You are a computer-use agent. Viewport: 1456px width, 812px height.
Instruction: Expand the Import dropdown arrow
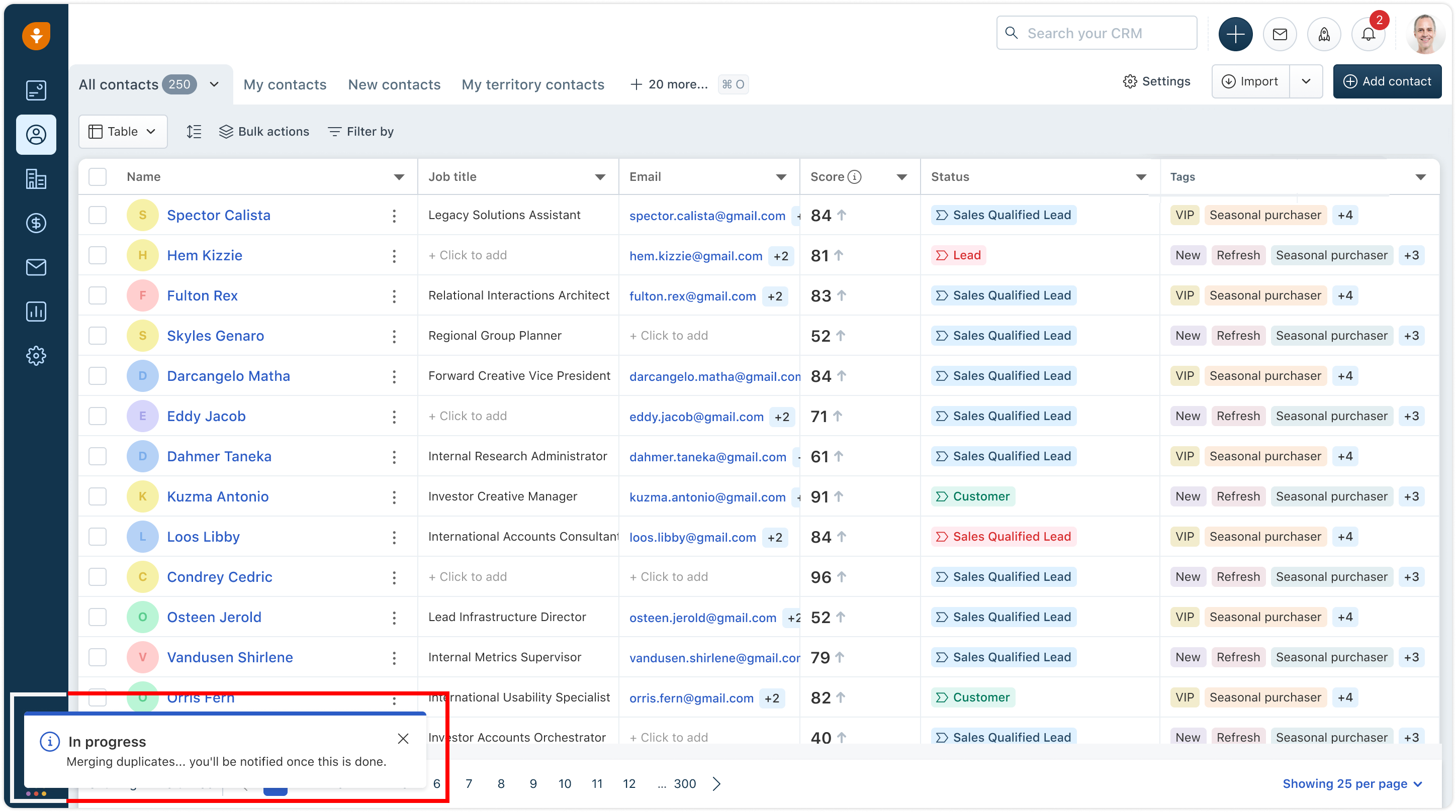(x=1306, y=81)
